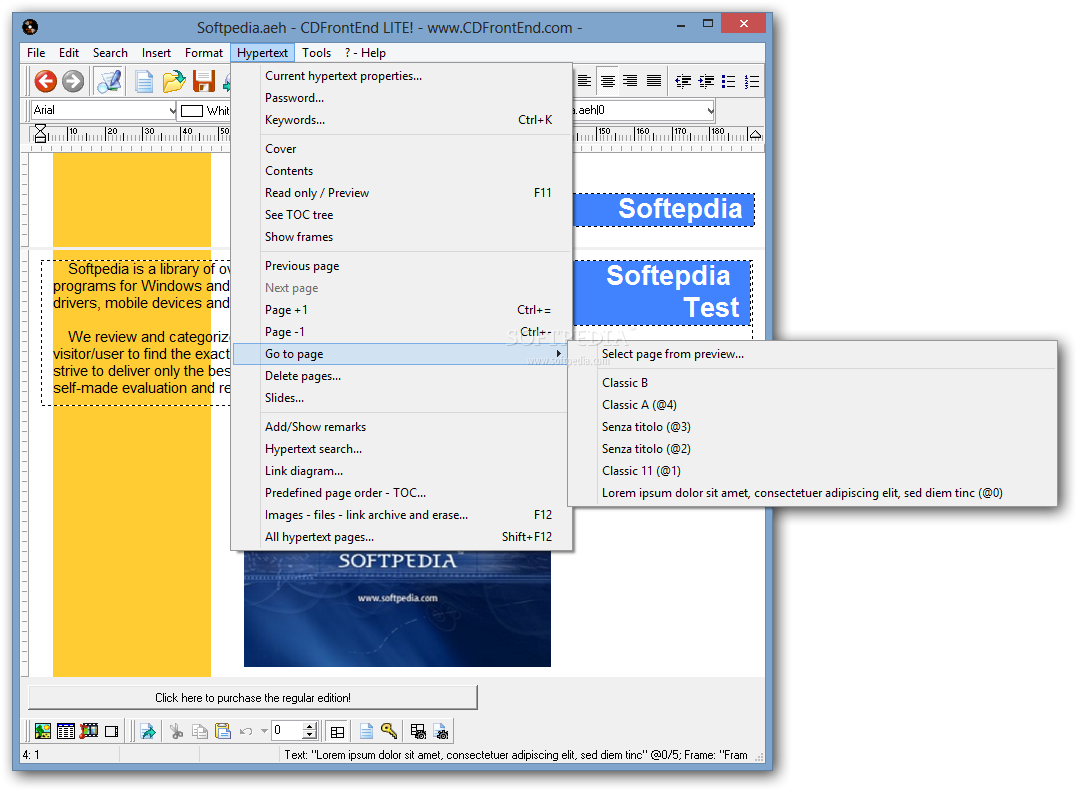
Task: Toggle the bulleted list icon
Action: [x=729, y=81]
